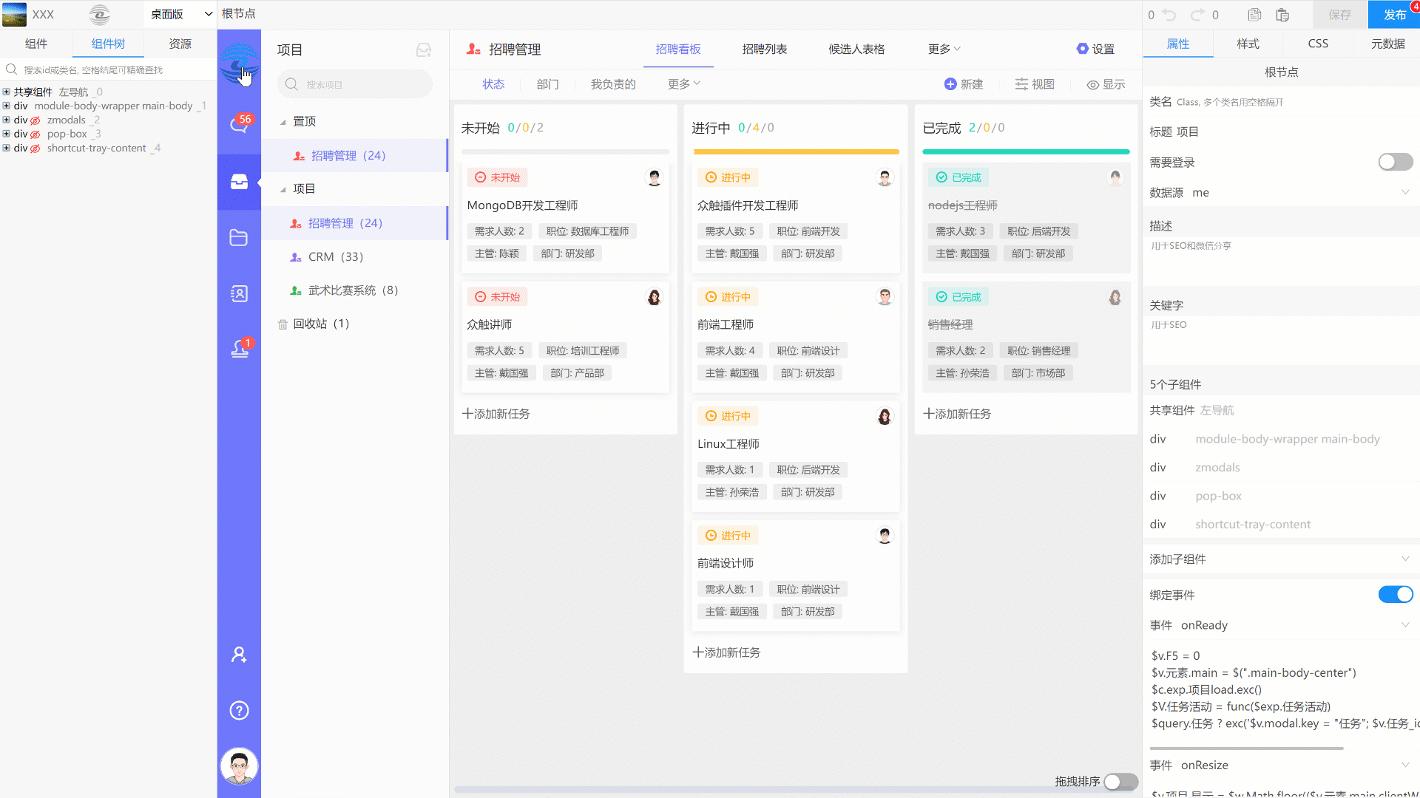
Task: Click the component tree search field
Action: point(108,70)
